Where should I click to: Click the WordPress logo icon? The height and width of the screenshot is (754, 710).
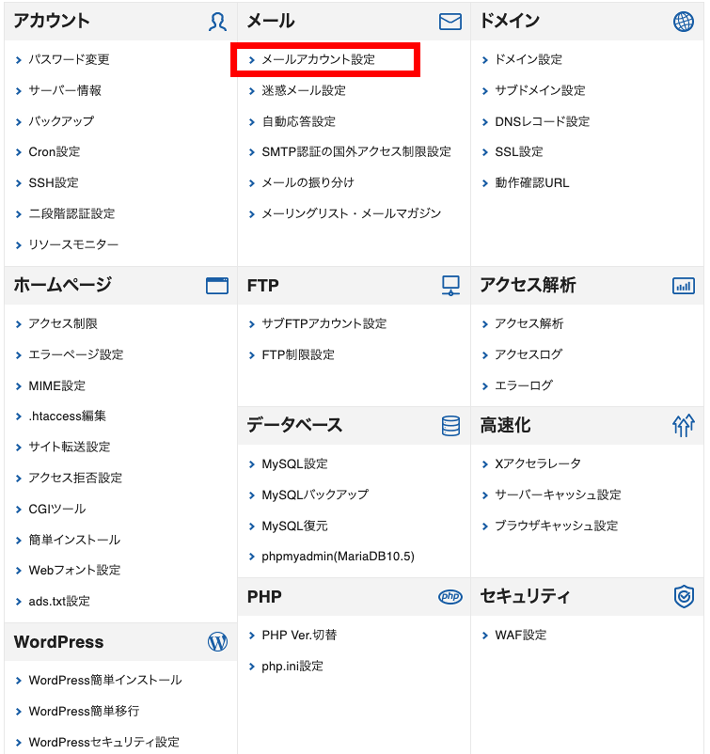click(x=217, y=642)
